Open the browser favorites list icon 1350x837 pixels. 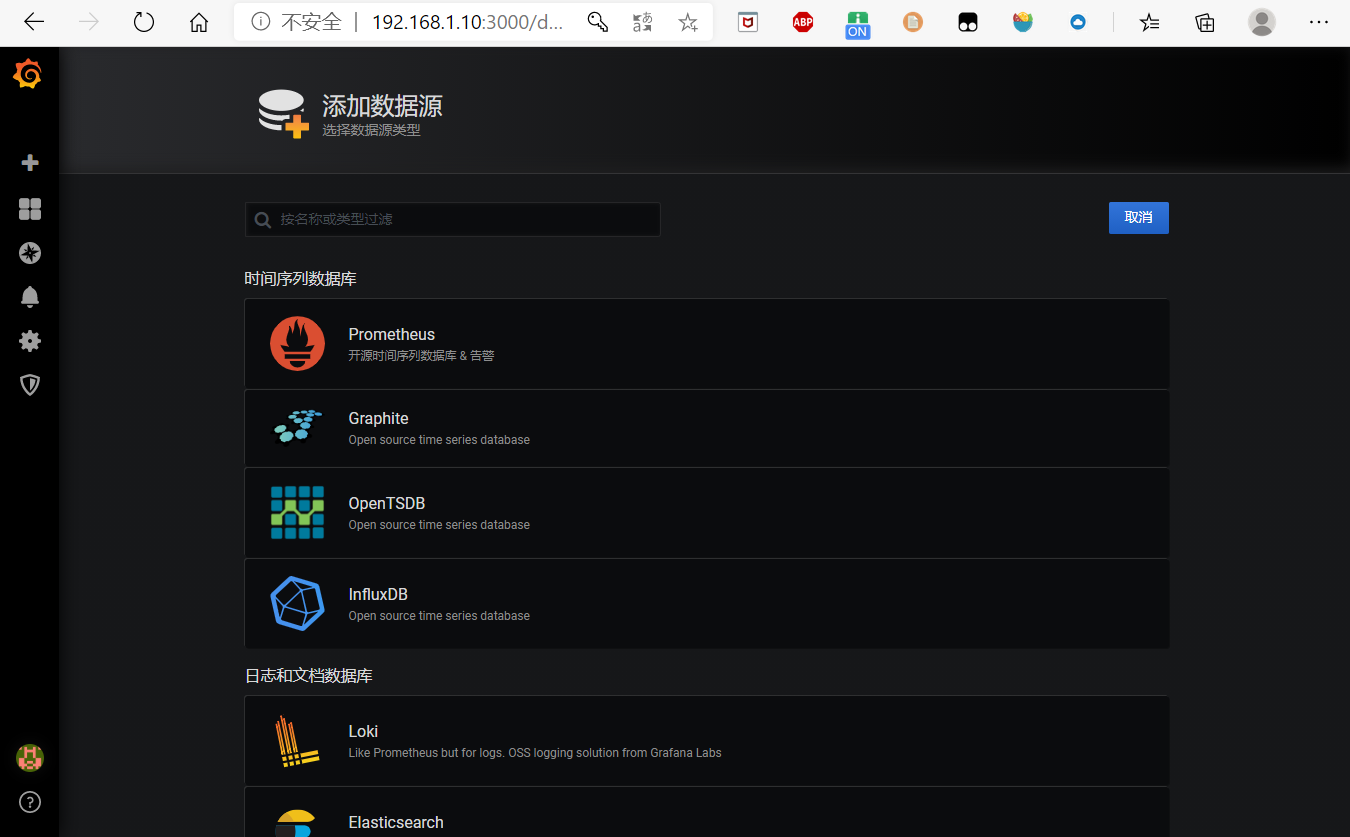click(1150, 22)
